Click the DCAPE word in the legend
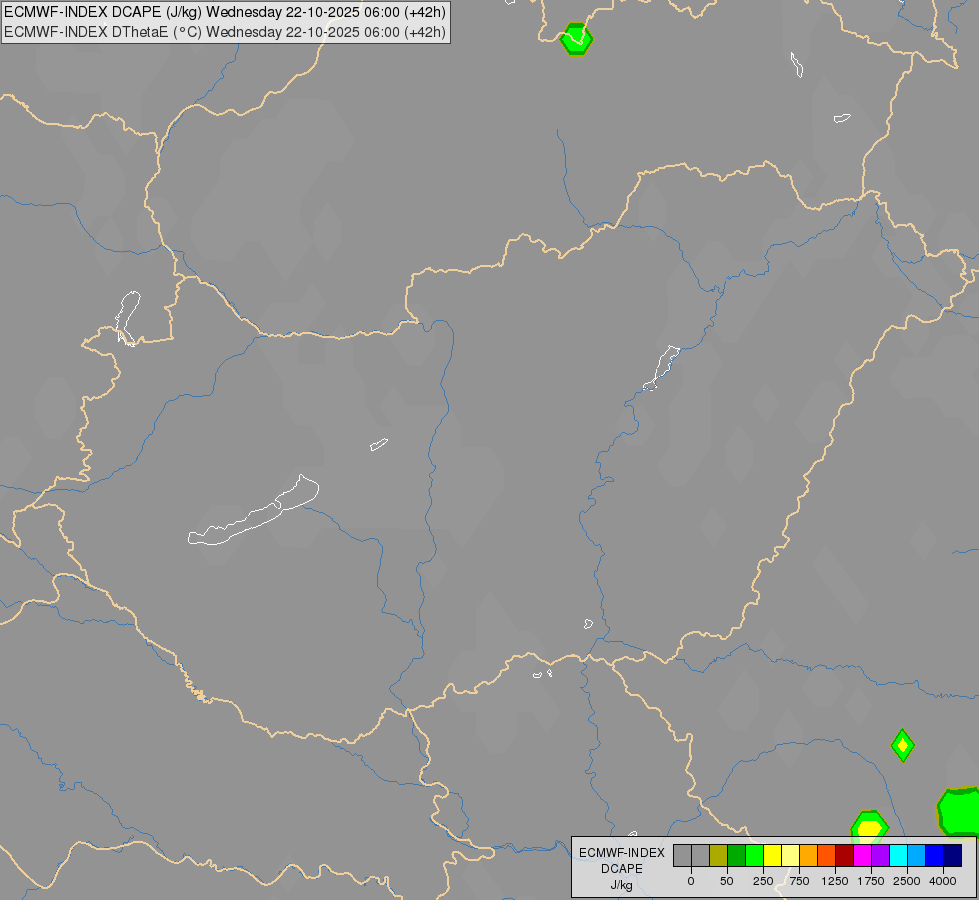Viewport: 979px width, 900px height. point(622,869)
